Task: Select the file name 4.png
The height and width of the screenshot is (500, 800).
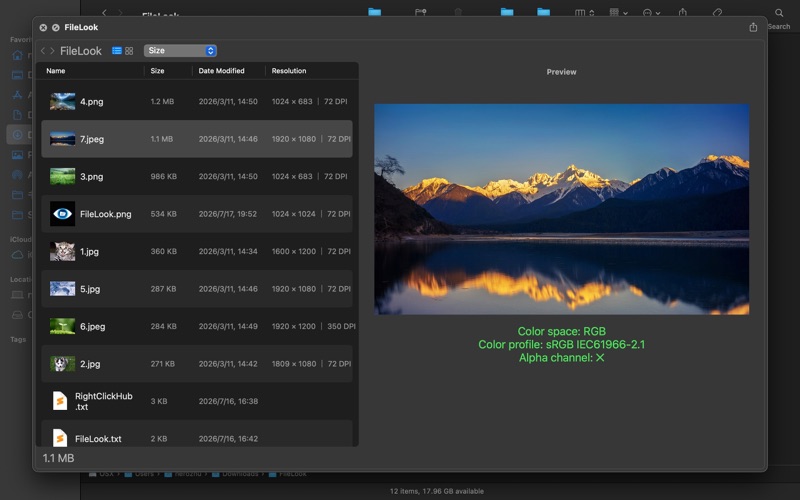Action: (x=91, y=102)
